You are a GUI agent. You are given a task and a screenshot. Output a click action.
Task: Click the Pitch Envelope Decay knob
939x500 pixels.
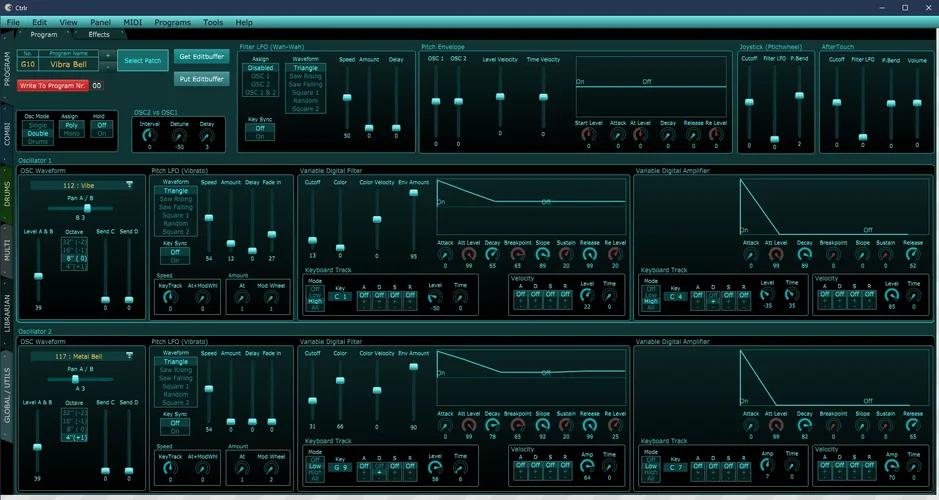point(666,135)
